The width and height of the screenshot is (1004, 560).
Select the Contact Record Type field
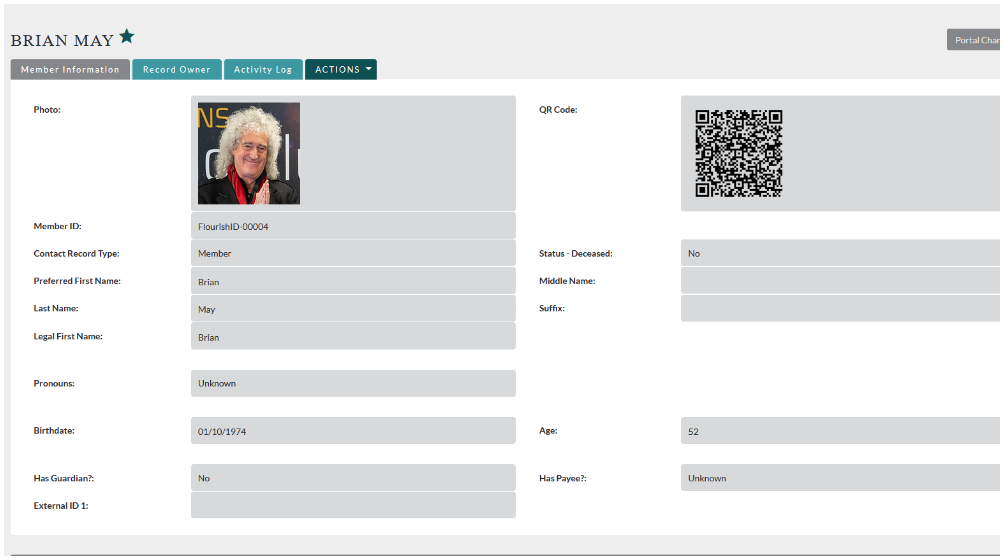click(x=353, y=254)
